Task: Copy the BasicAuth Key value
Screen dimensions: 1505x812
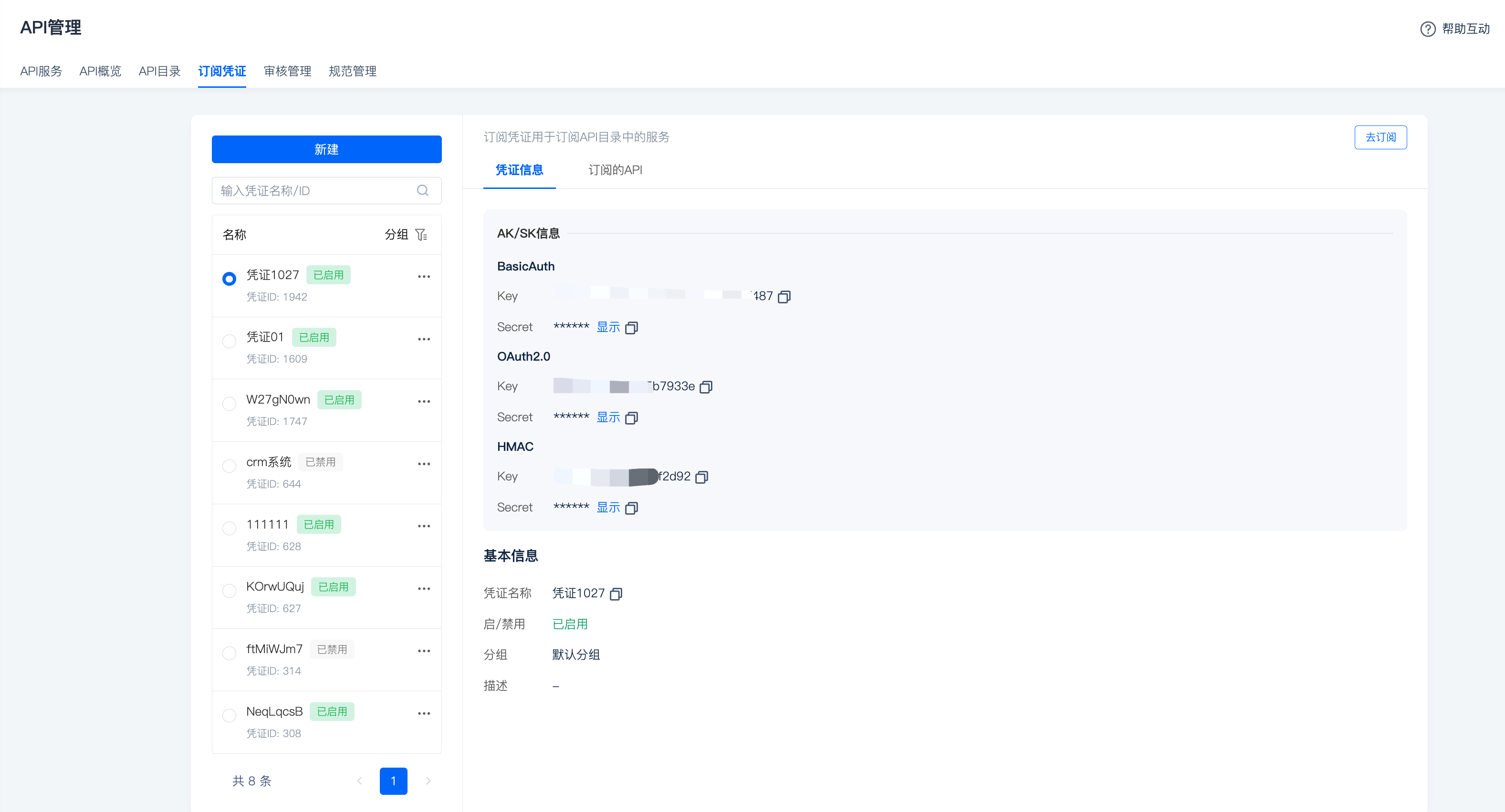Action: 784,296
